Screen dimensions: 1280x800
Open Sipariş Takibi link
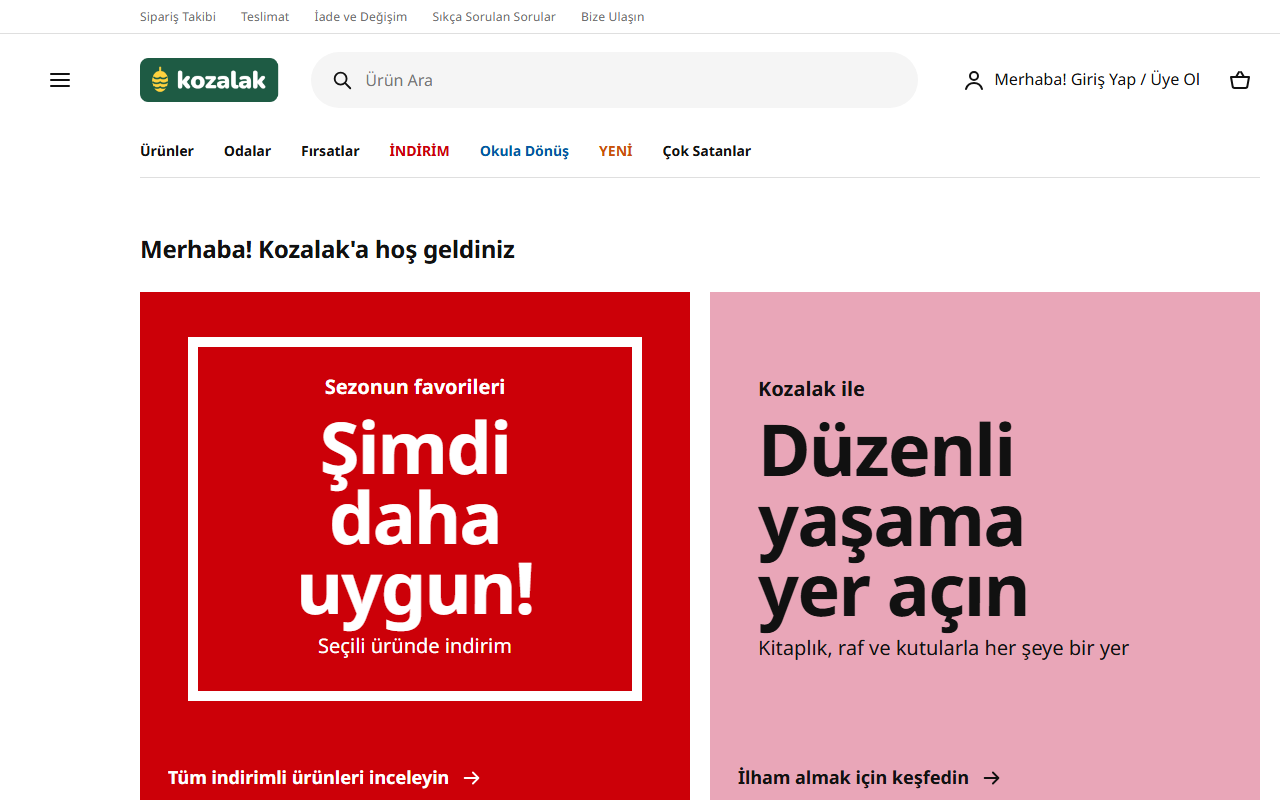pyautogui.click(x=178, y=17)
